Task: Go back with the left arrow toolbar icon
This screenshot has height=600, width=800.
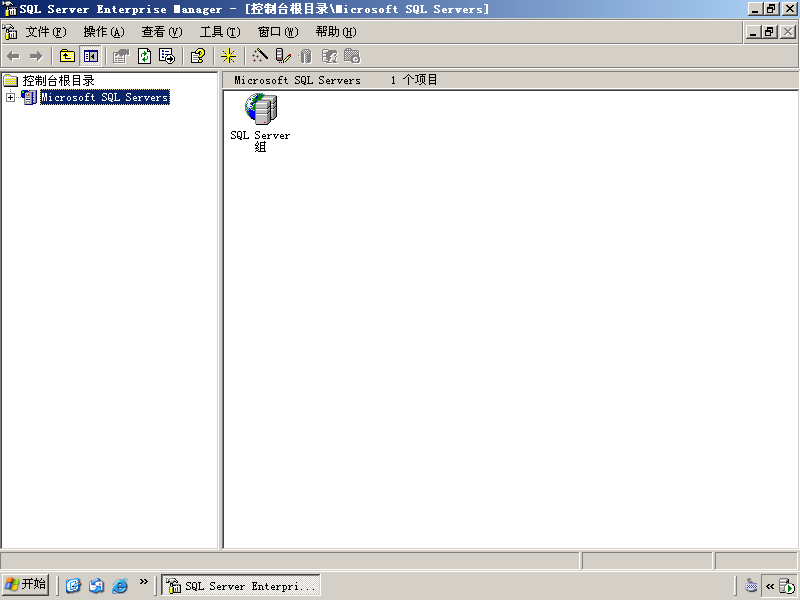Action: click(x=13, y=56)
